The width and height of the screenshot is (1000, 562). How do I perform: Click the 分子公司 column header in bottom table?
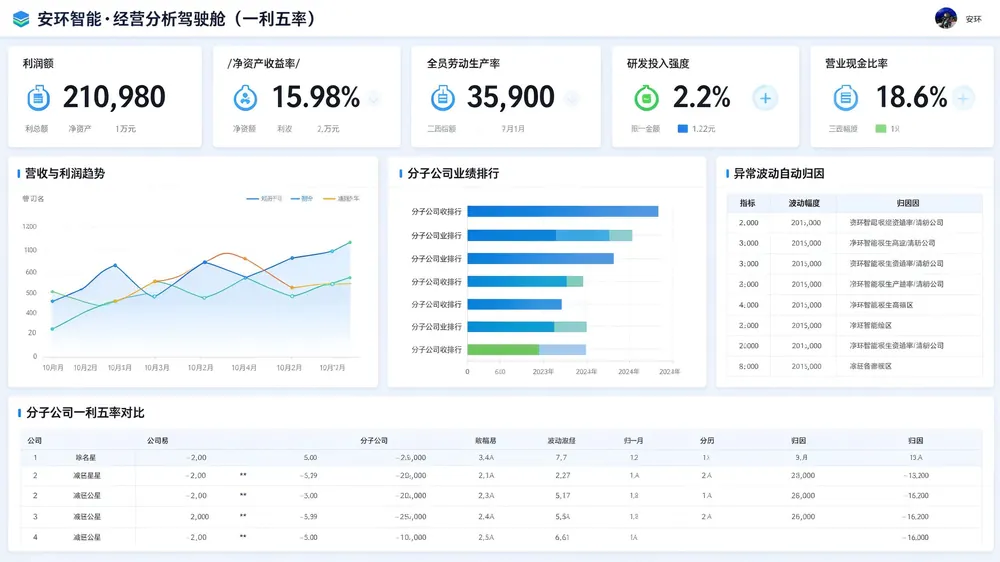click(374, 441)
